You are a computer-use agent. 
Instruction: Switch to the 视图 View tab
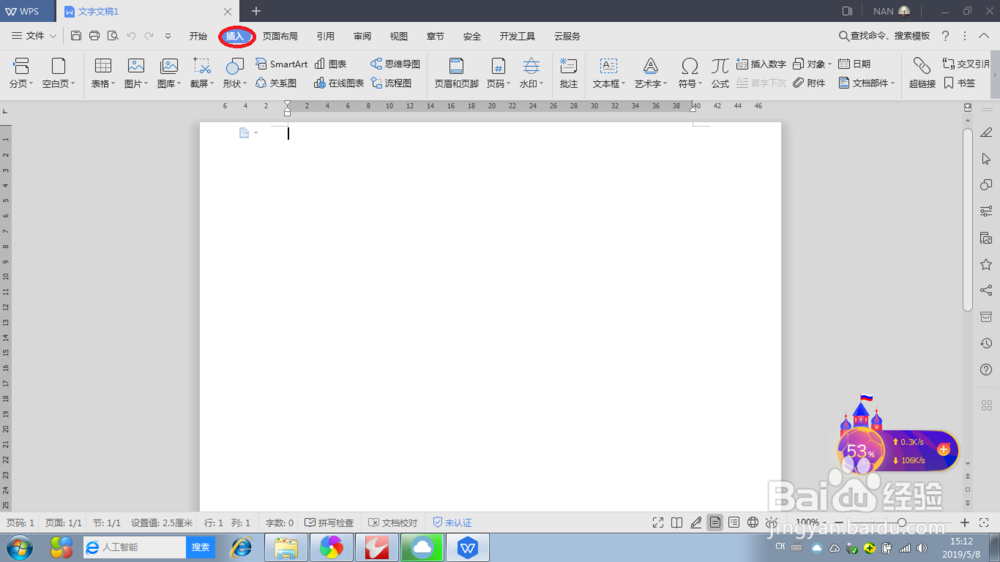click(399, 36)
